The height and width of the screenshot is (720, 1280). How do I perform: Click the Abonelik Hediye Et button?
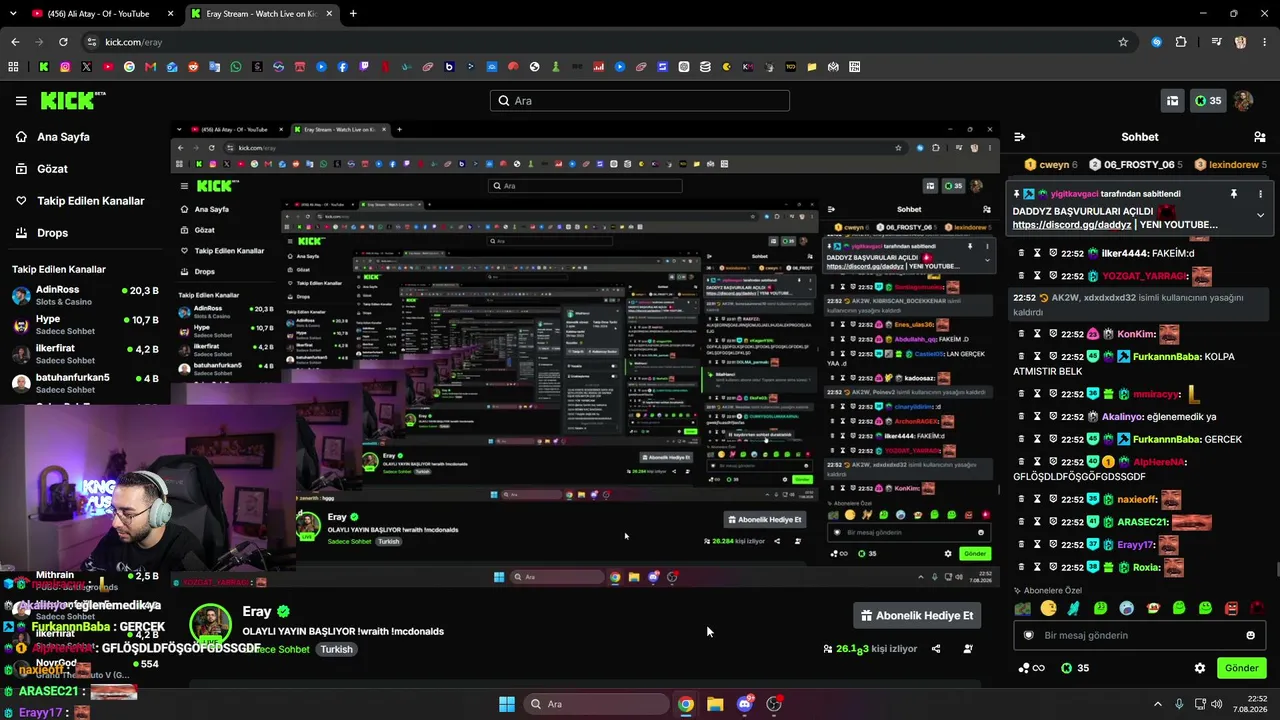(916, 616)
